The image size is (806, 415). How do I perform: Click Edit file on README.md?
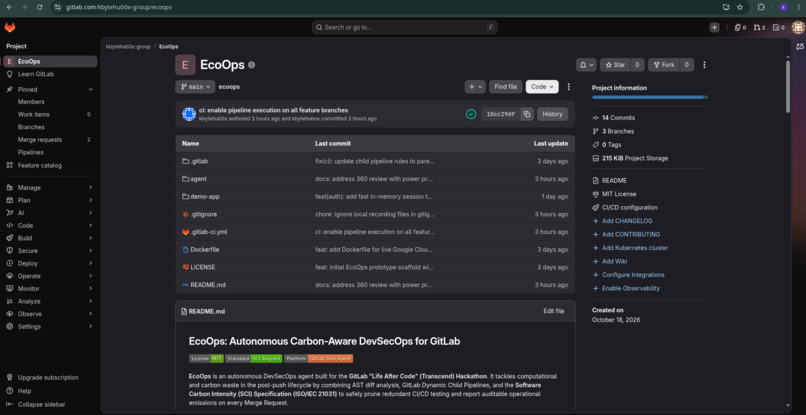(554, 311)
